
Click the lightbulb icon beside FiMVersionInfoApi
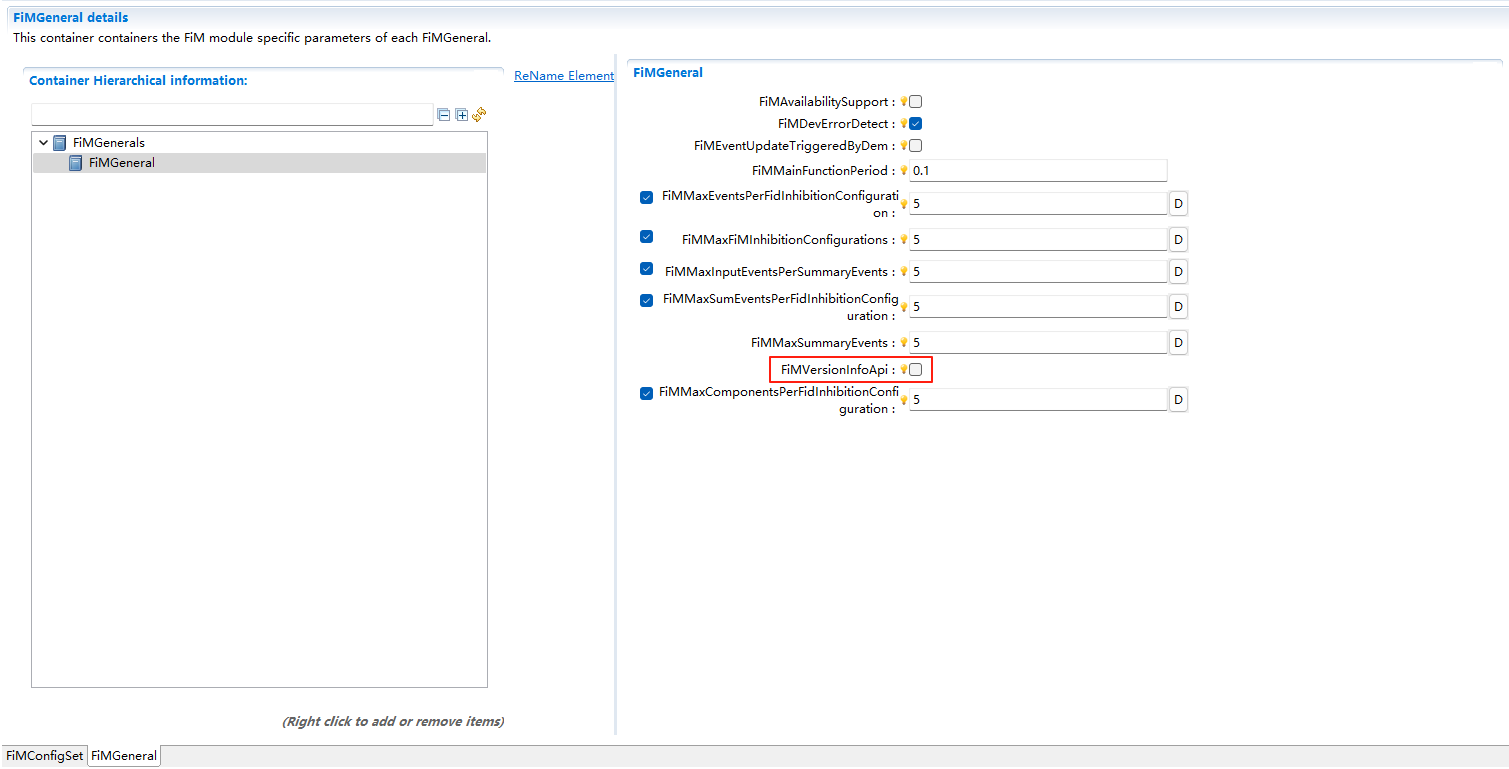[903, 369]
